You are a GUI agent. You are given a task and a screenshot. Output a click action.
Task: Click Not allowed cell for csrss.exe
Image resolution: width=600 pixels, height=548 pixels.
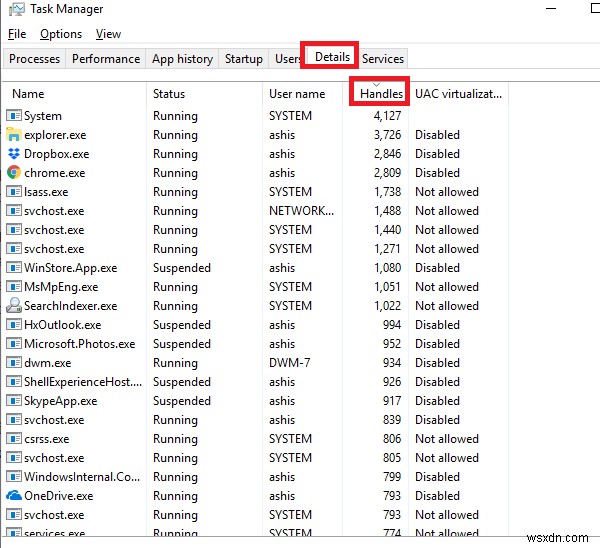(447, 439)
